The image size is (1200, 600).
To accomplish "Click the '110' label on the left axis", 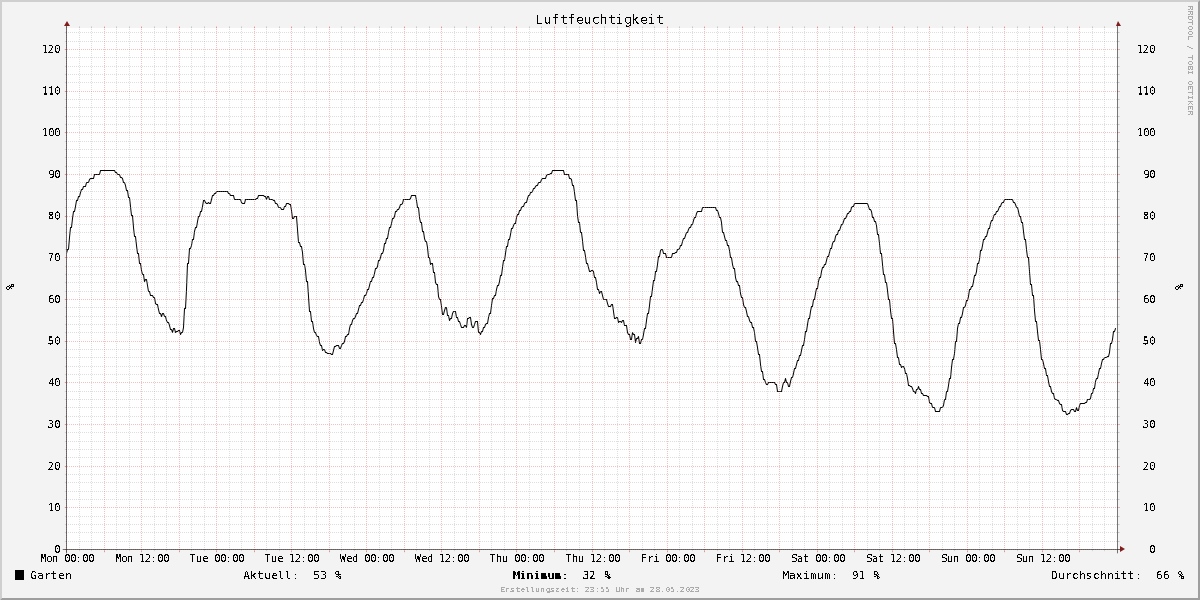I will coord(50,91).
